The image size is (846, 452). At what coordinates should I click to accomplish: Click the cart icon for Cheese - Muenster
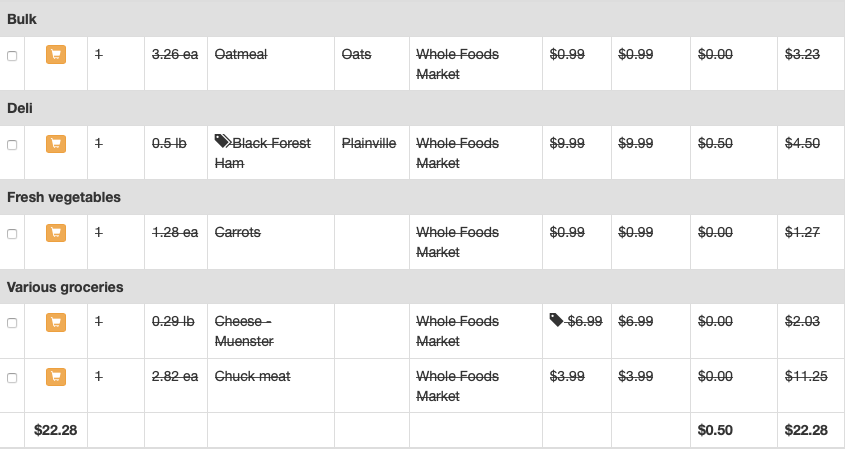coord(56,323)
